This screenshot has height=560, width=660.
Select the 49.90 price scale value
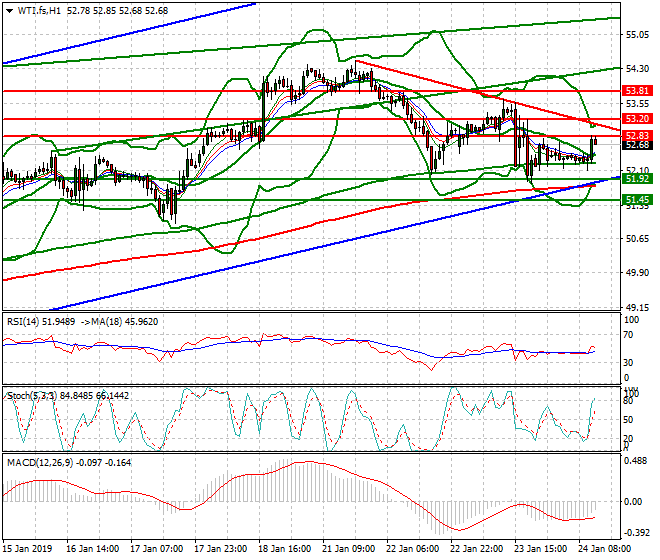(637, 273)
